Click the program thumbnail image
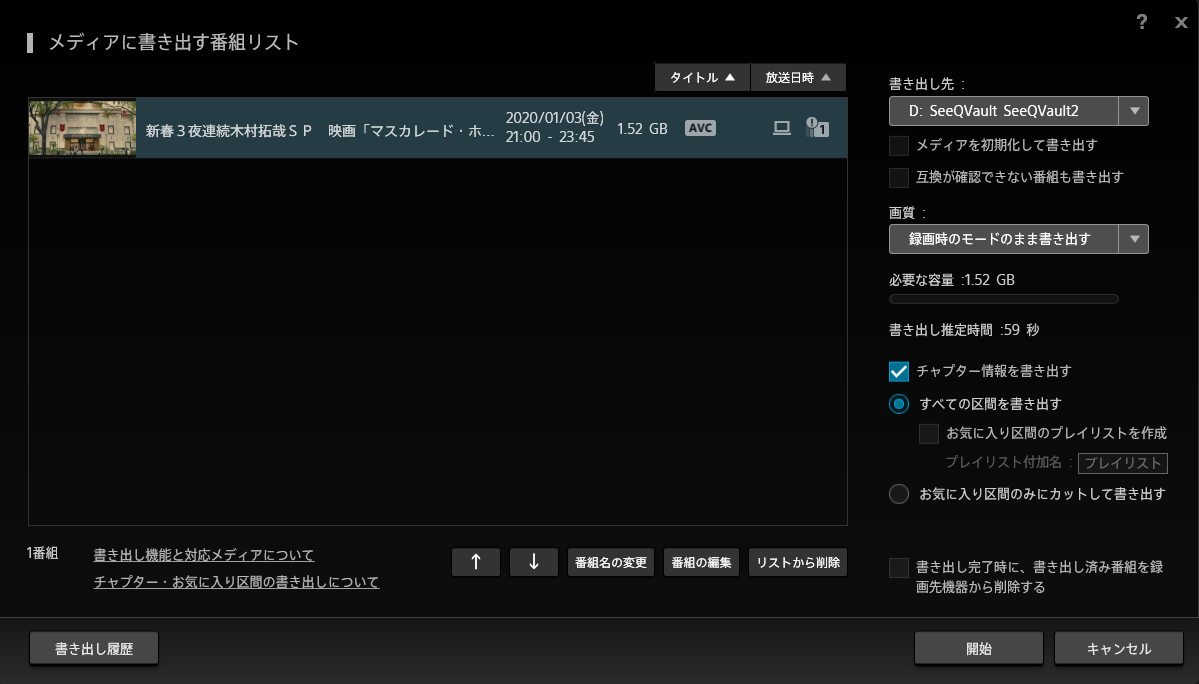Screen dimensions: 1199x684 [x=82, y=128]
